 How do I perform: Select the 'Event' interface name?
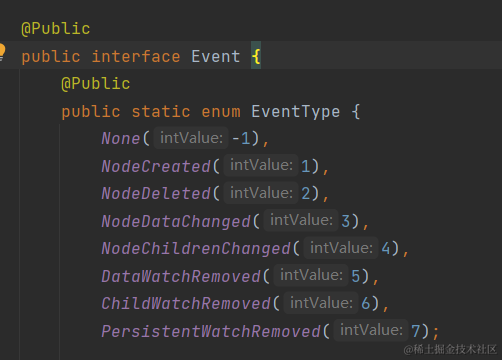[215, 56]
